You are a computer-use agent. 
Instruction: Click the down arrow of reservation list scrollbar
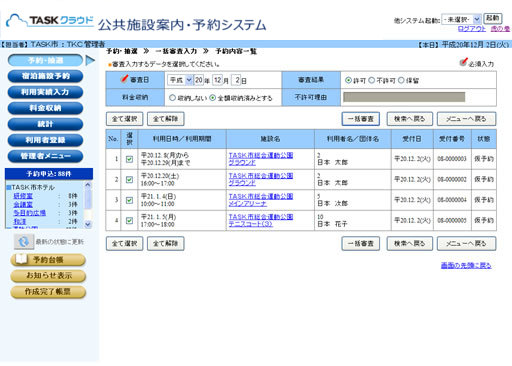[88, 224]
